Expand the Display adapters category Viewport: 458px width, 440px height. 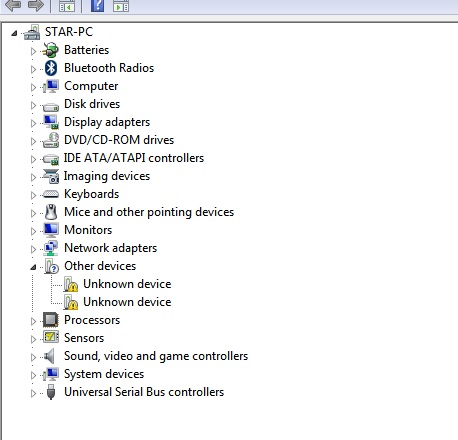point(33,123)
